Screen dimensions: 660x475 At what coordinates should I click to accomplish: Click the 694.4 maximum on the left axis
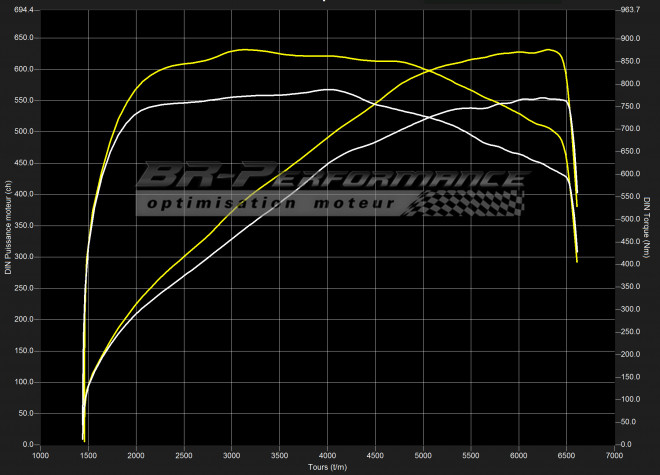[x=21, y=9]
